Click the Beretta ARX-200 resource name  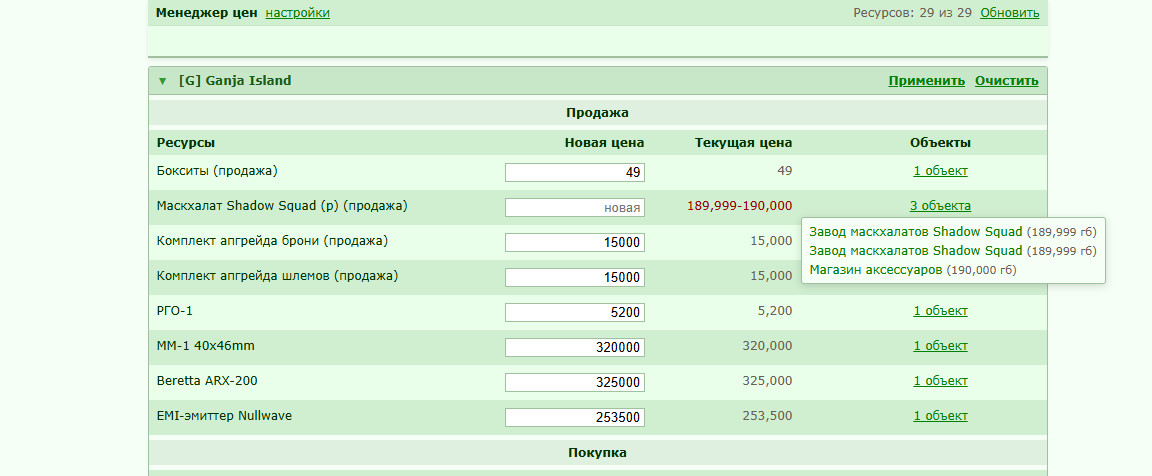click(x=207, y=381)
